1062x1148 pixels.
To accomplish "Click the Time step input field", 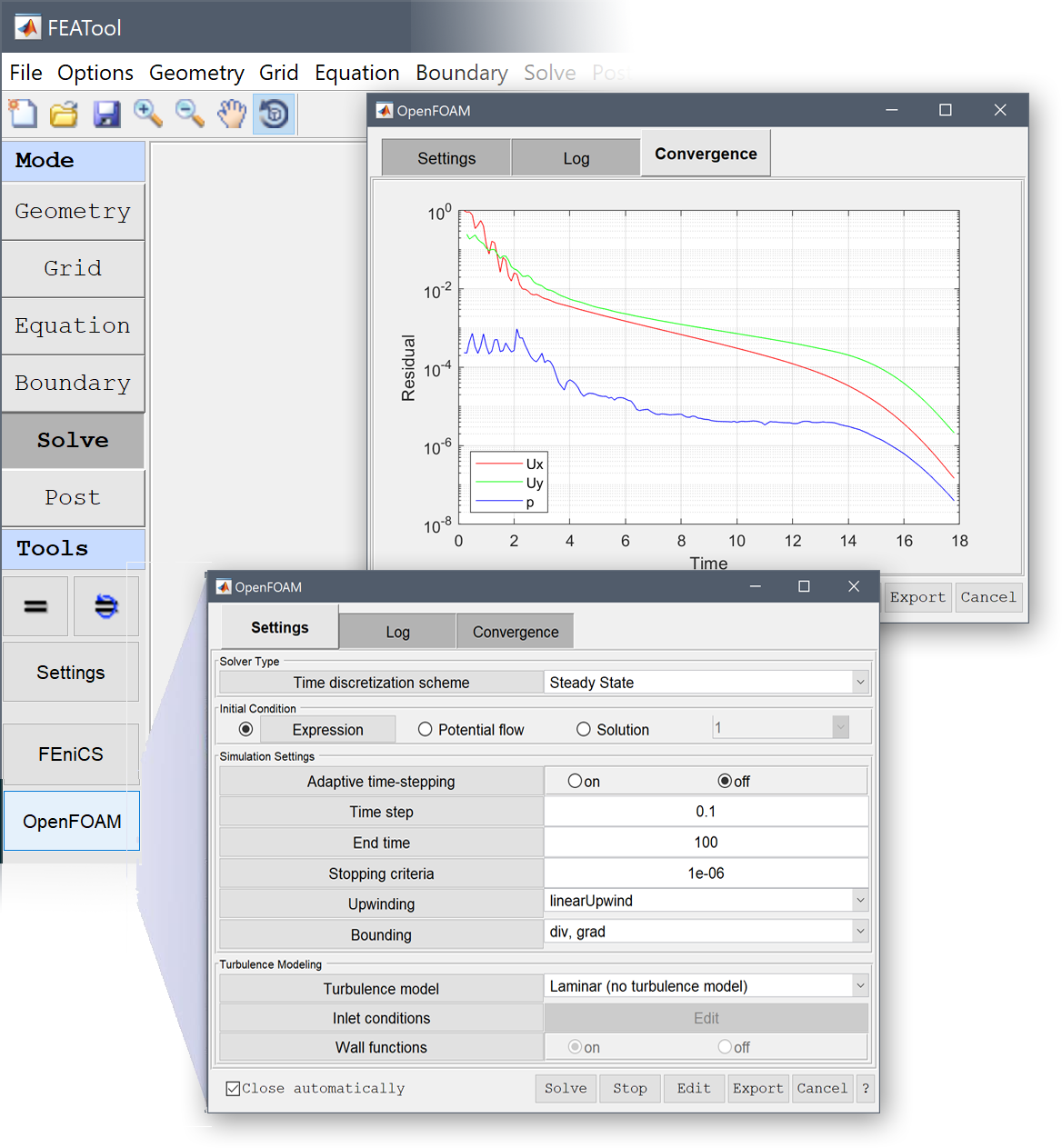I will tap(706, 812).
